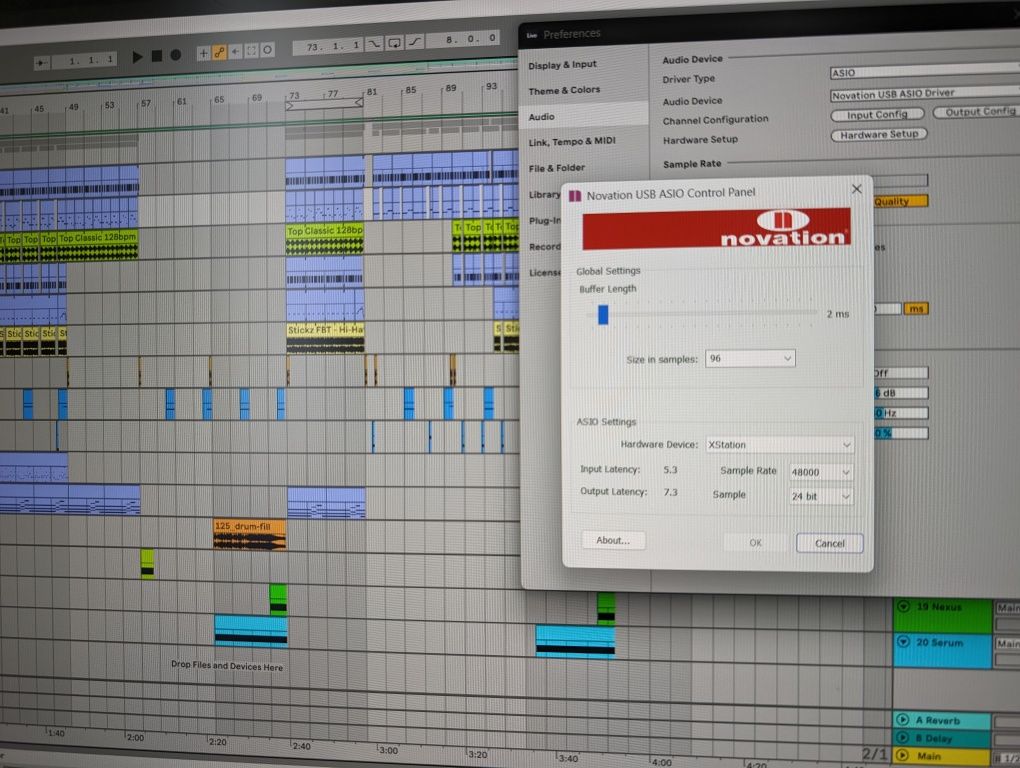This screenshot has width=1020, height=768.
Task: Select the Stickz FBT - Hi-Hat clip
Action: 325,338
